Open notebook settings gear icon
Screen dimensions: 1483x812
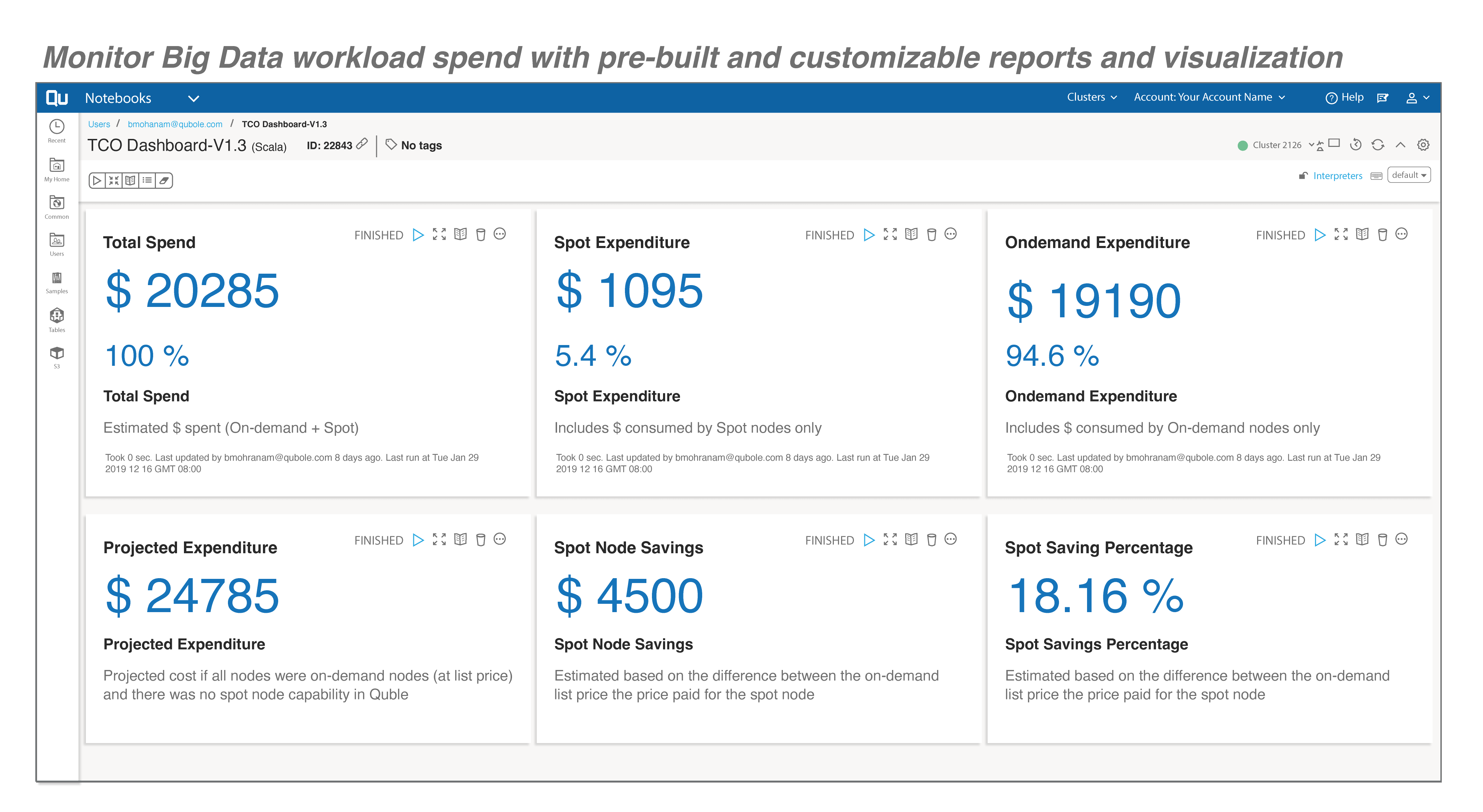click(1423, 144)
